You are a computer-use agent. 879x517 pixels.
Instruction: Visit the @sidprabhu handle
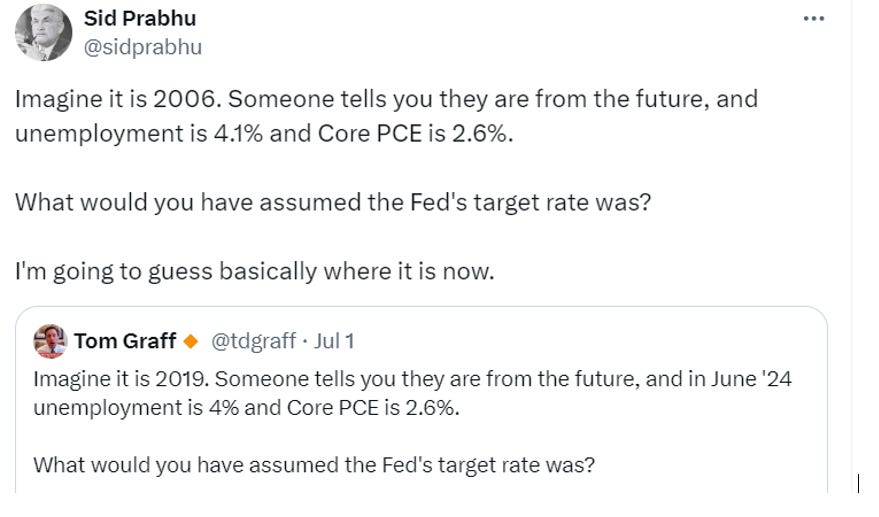click(143, 46)
